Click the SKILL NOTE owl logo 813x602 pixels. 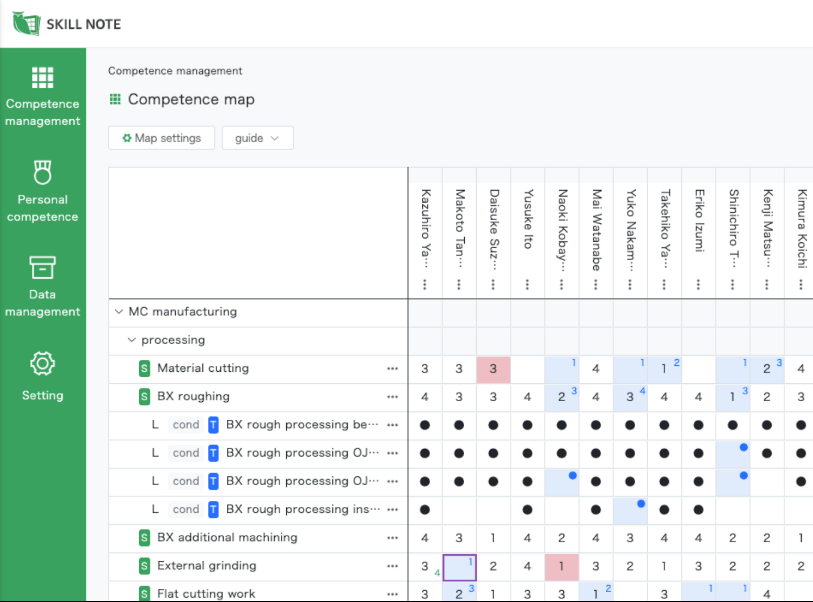[24, 22]
